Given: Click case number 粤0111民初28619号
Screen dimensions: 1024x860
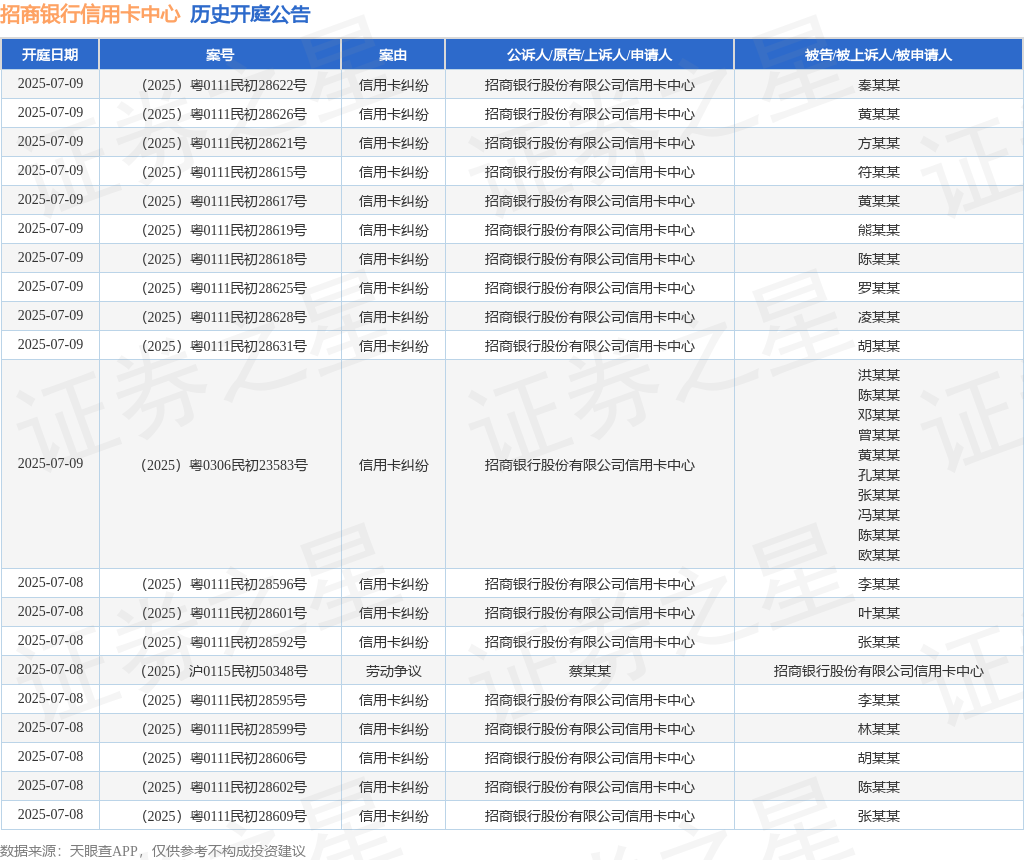Looking at the screenshot, I should (x=224, y=230).
